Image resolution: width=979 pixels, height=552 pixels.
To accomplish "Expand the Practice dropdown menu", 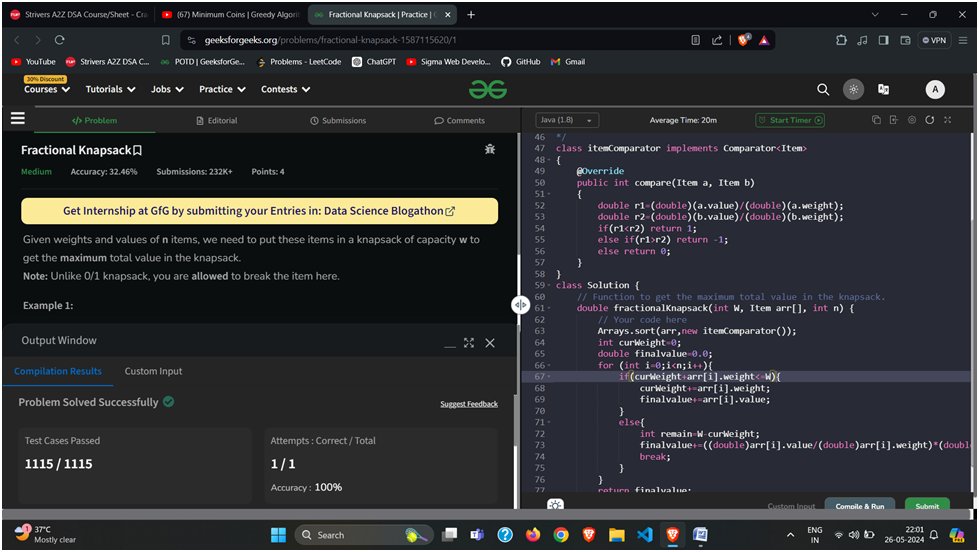I will (222, 89).
